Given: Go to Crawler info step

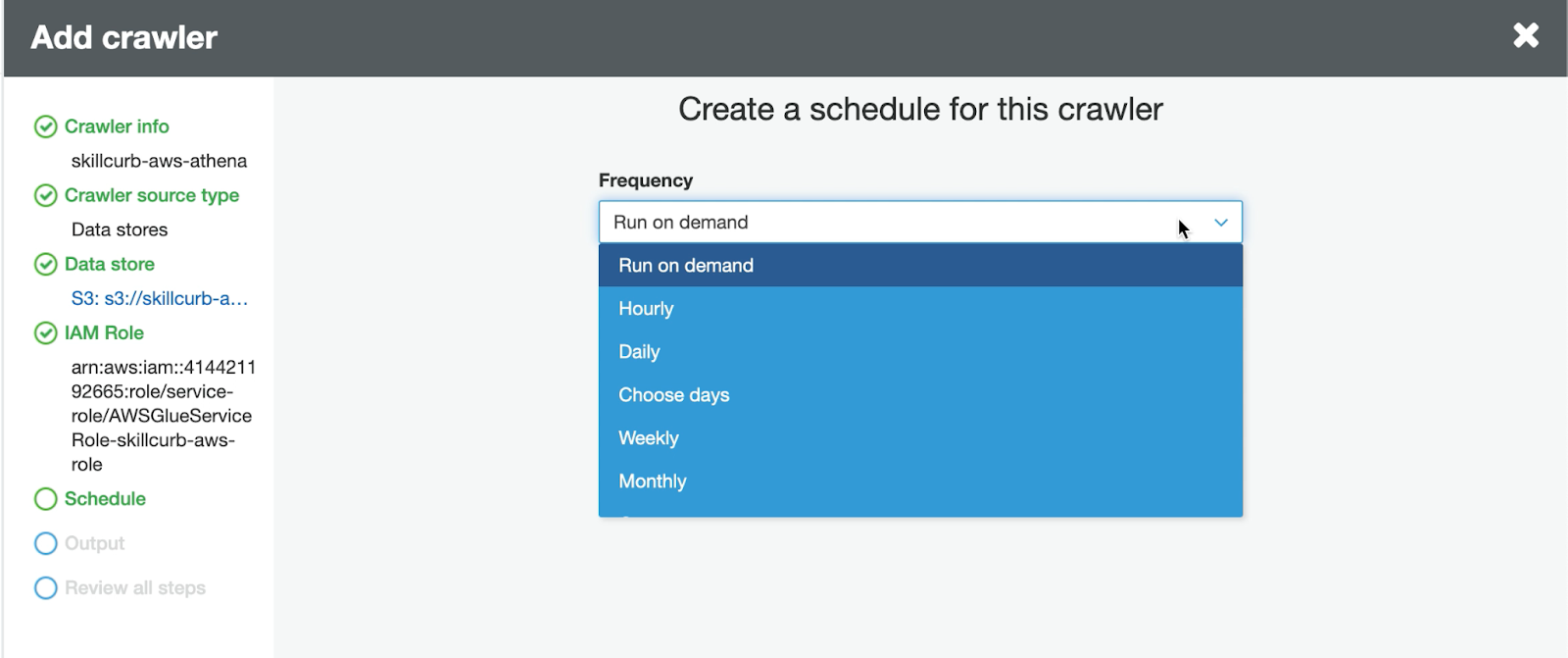Looking at the screenshot, I should click(x=117, y=127).
